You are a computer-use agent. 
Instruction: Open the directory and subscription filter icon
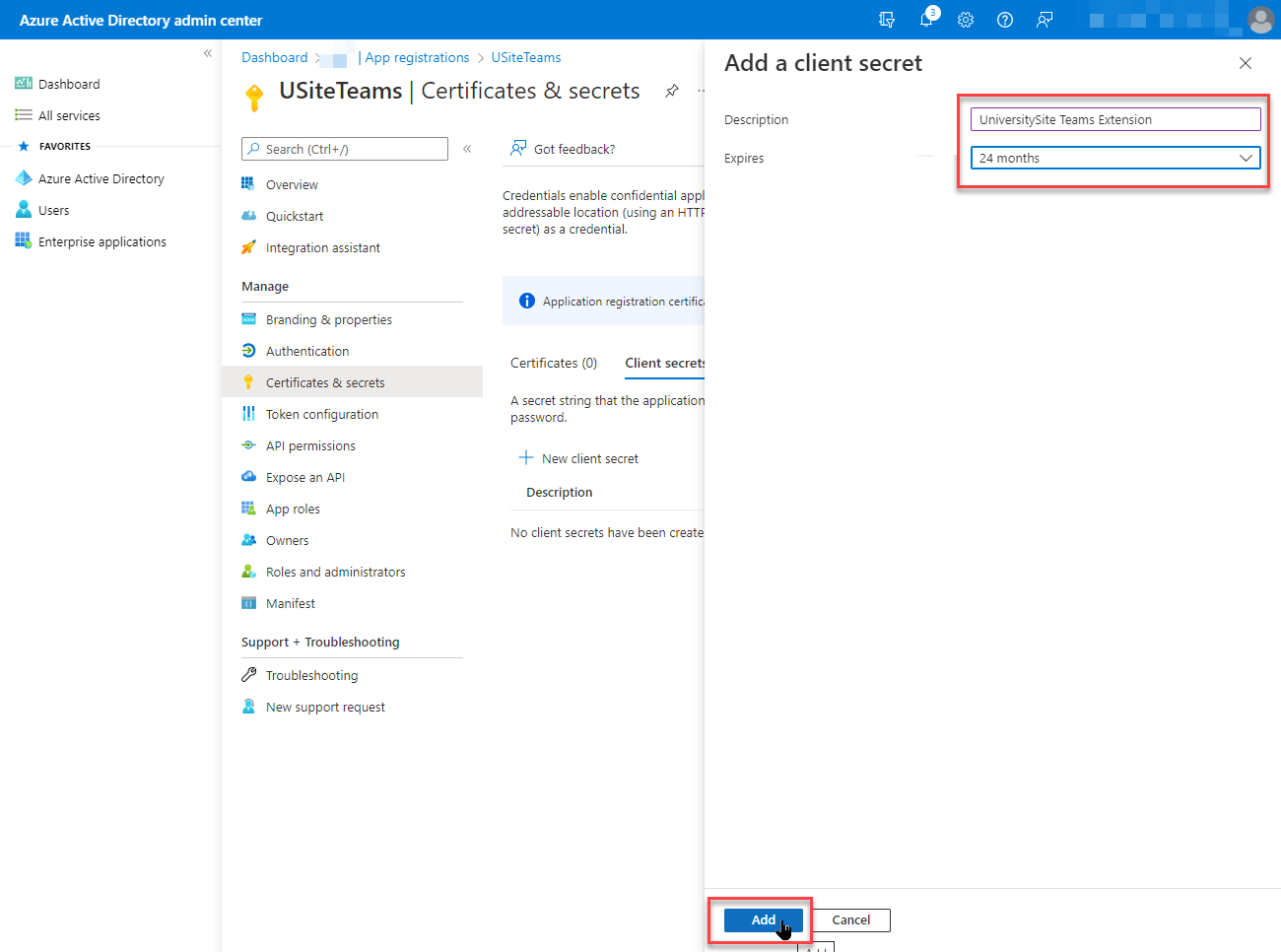[887, 20]
